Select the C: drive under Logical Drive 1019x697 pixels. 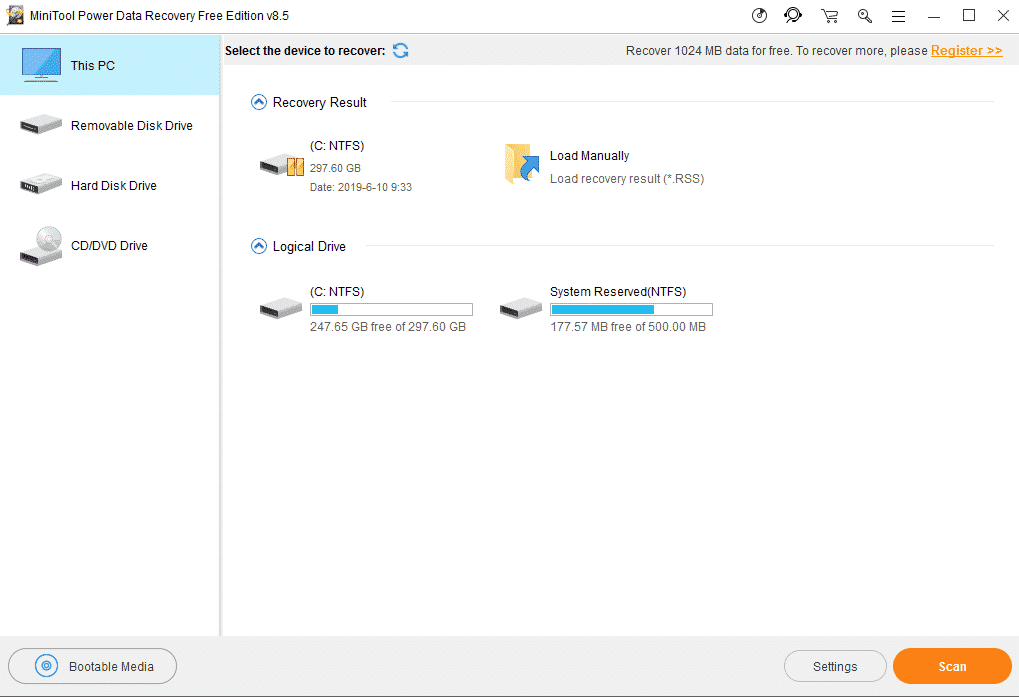280,308
